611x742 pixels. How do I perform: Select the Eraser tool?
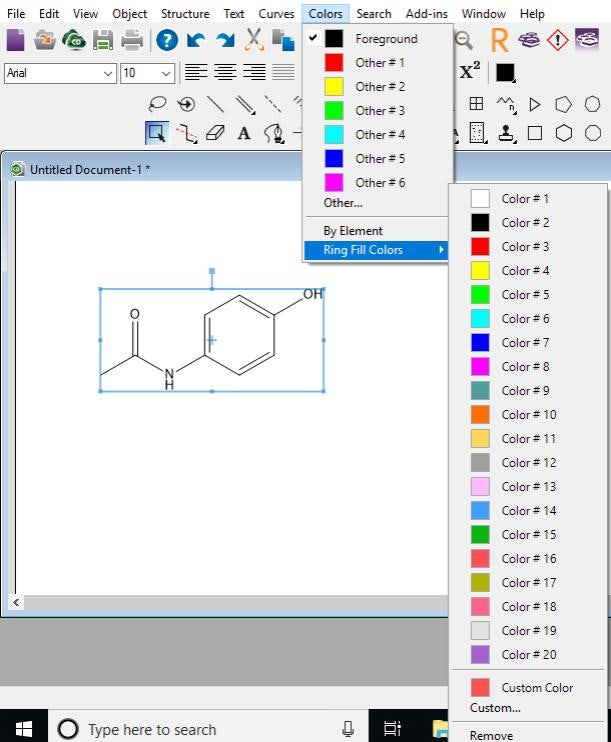tap(215, 133)
